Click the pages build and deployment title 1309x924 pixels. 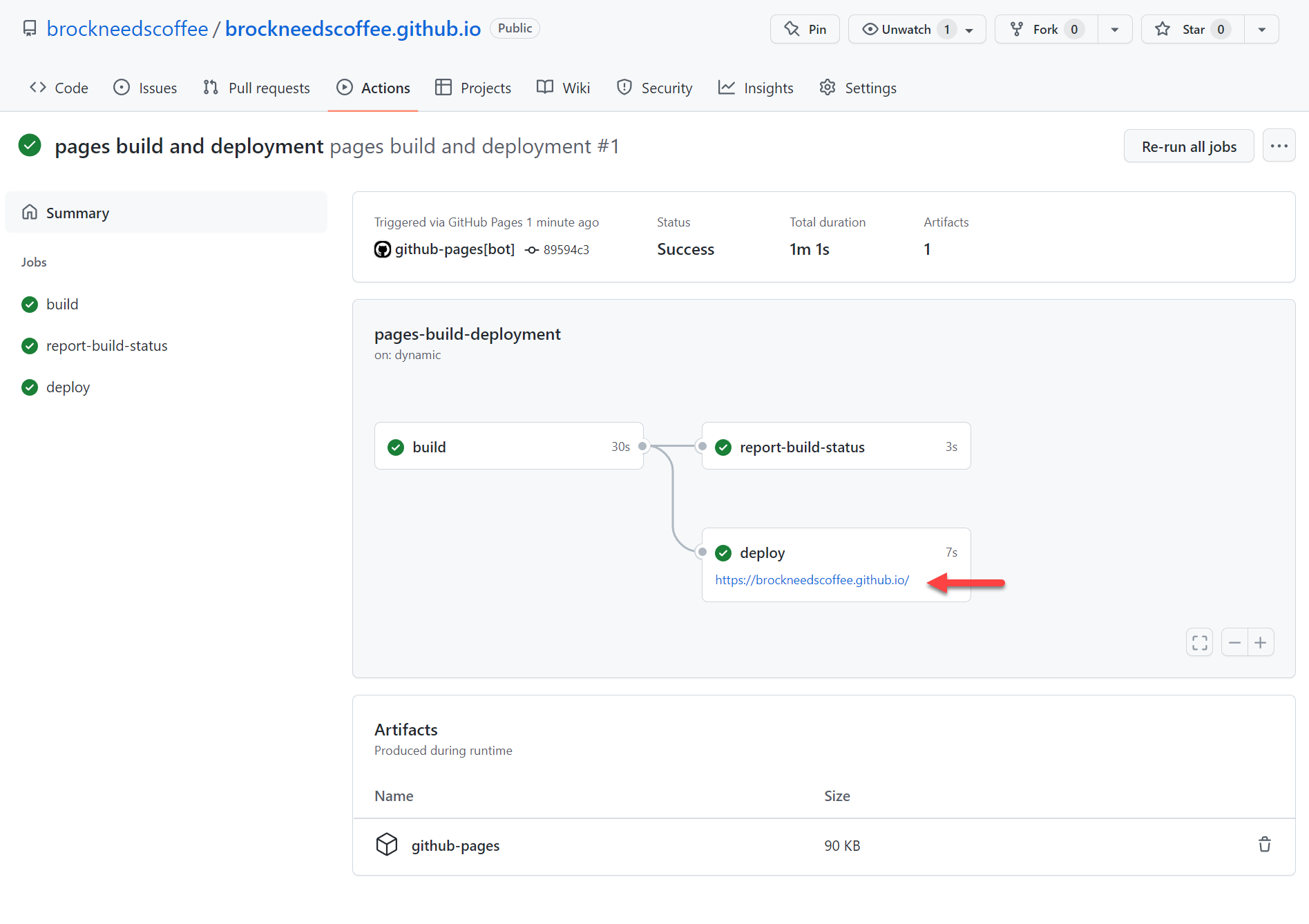click(189, 146)
